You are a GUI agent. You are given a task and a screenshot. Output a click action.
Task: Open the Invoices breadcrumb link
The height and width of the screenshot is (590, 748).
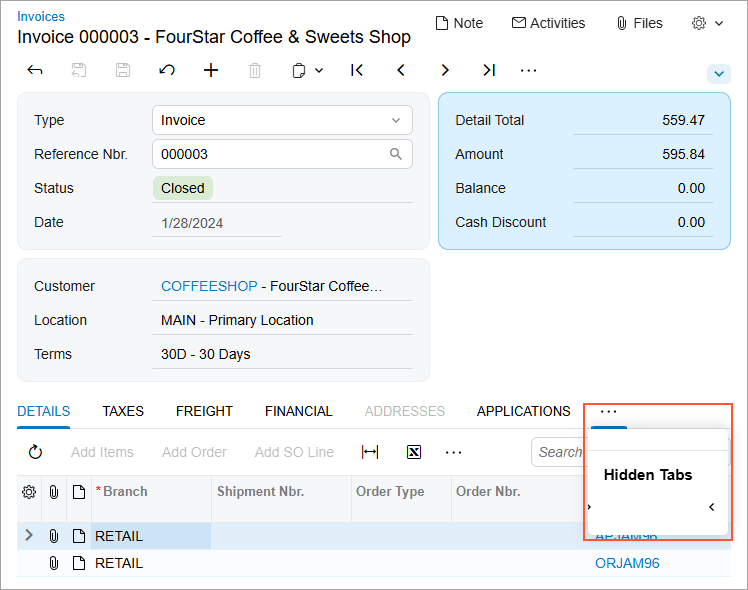tap(41, 16)
